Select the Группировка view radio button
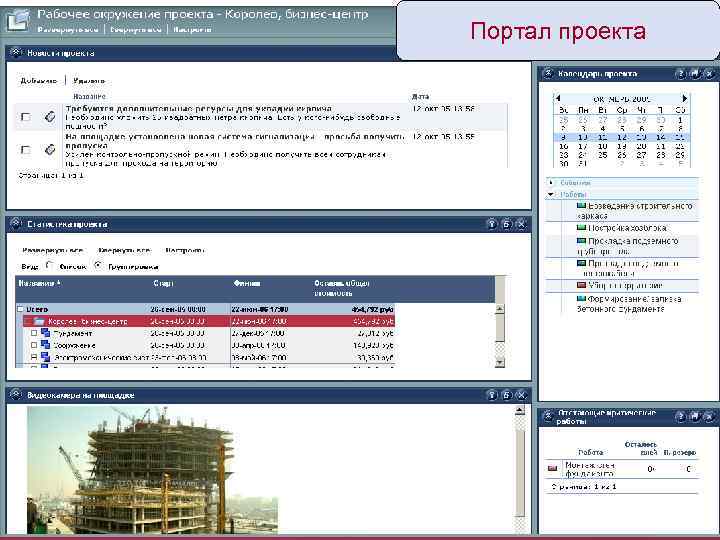 click(98, 265)
